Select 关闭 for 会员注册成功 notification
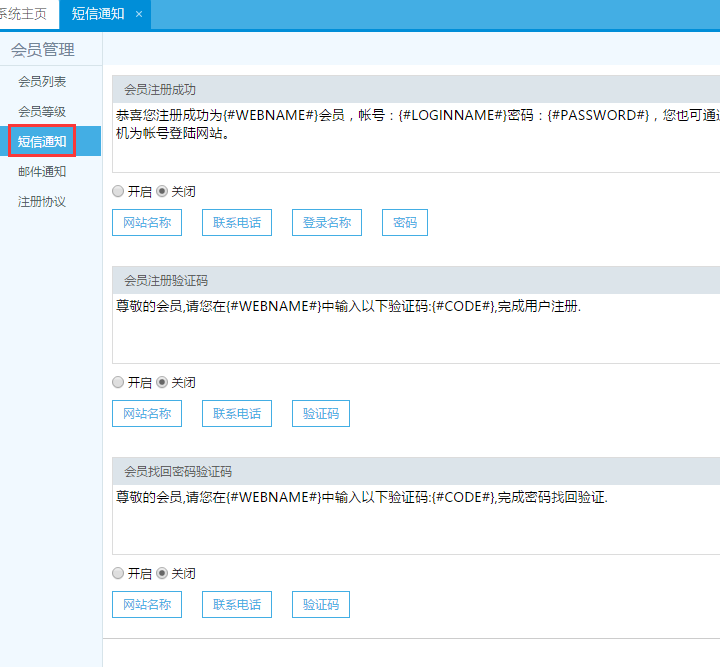 (162, 191)
